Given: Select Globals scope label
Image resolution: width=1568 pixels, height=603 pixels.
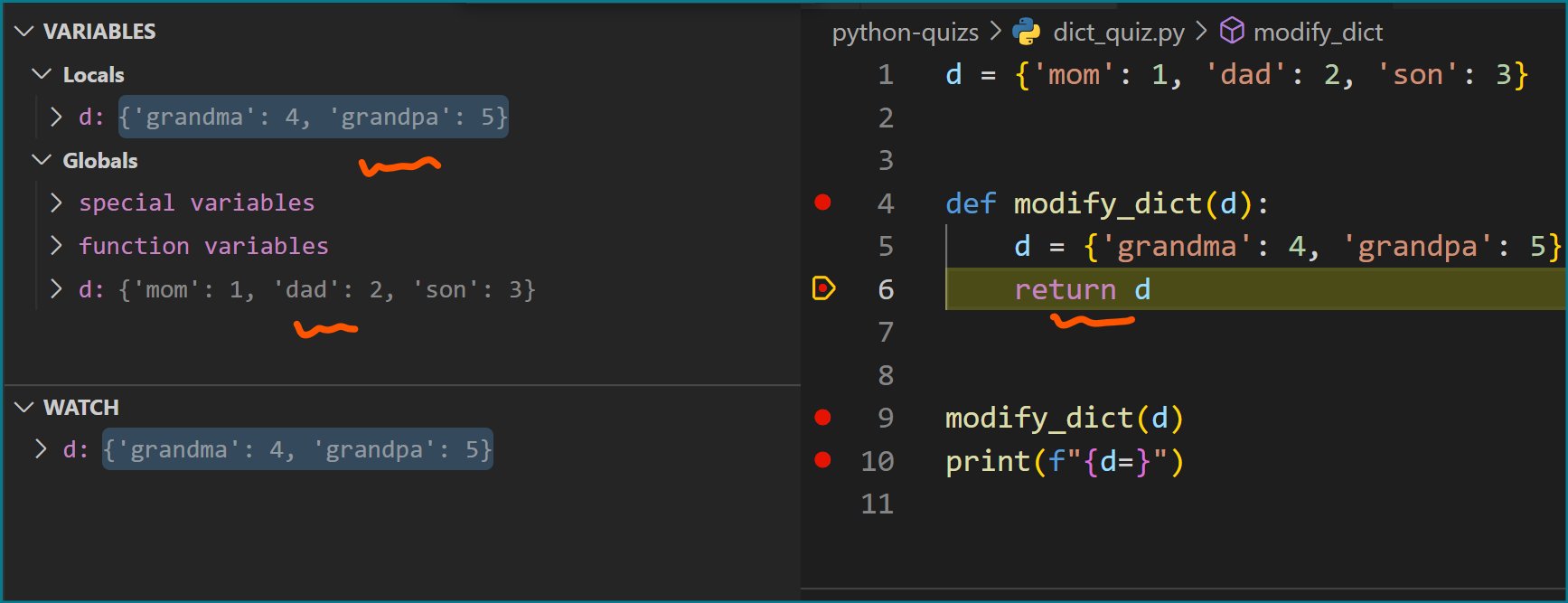Looking at the screenshot, I should [x=100, y=161].
